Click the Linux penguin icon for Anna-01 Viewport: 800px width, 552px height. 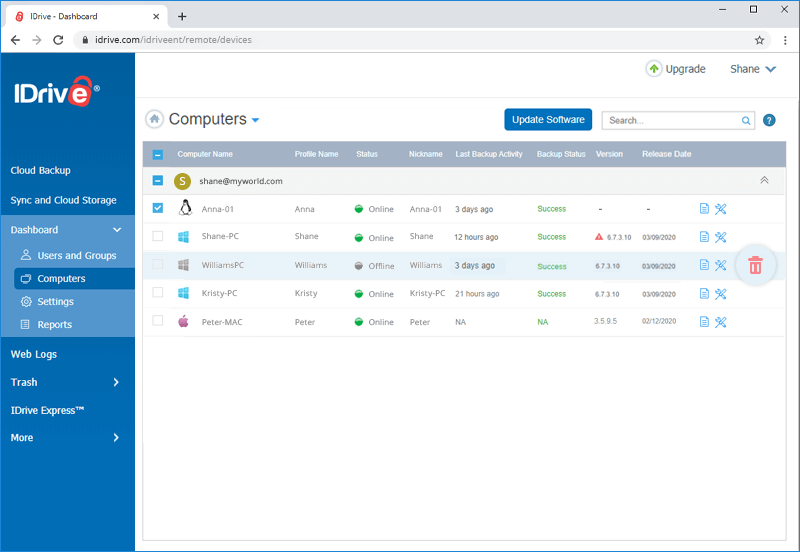pyautogui.click(x=185, y=207)
